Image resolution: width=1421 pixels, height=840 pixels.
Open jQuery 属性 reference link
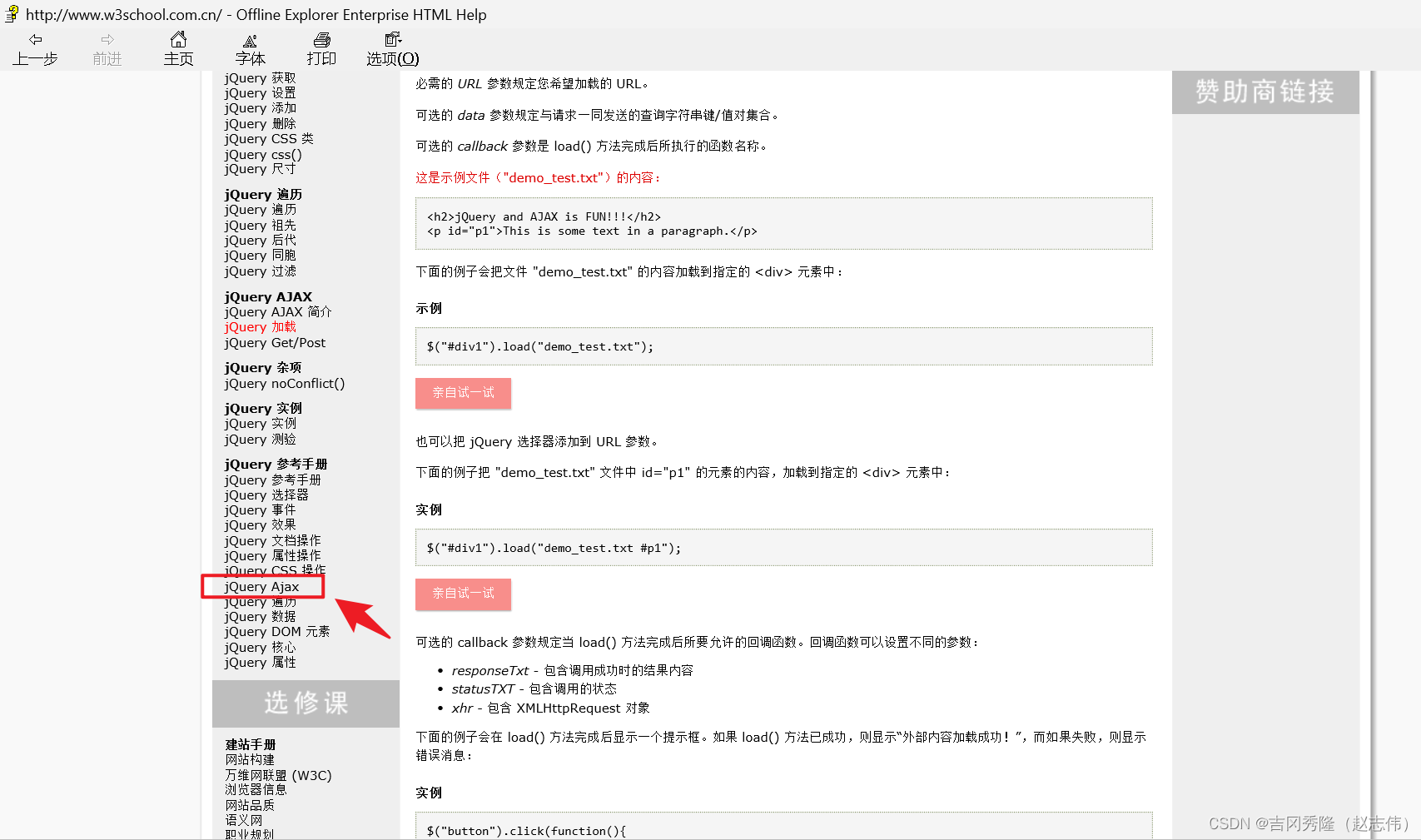coord(260,663)
